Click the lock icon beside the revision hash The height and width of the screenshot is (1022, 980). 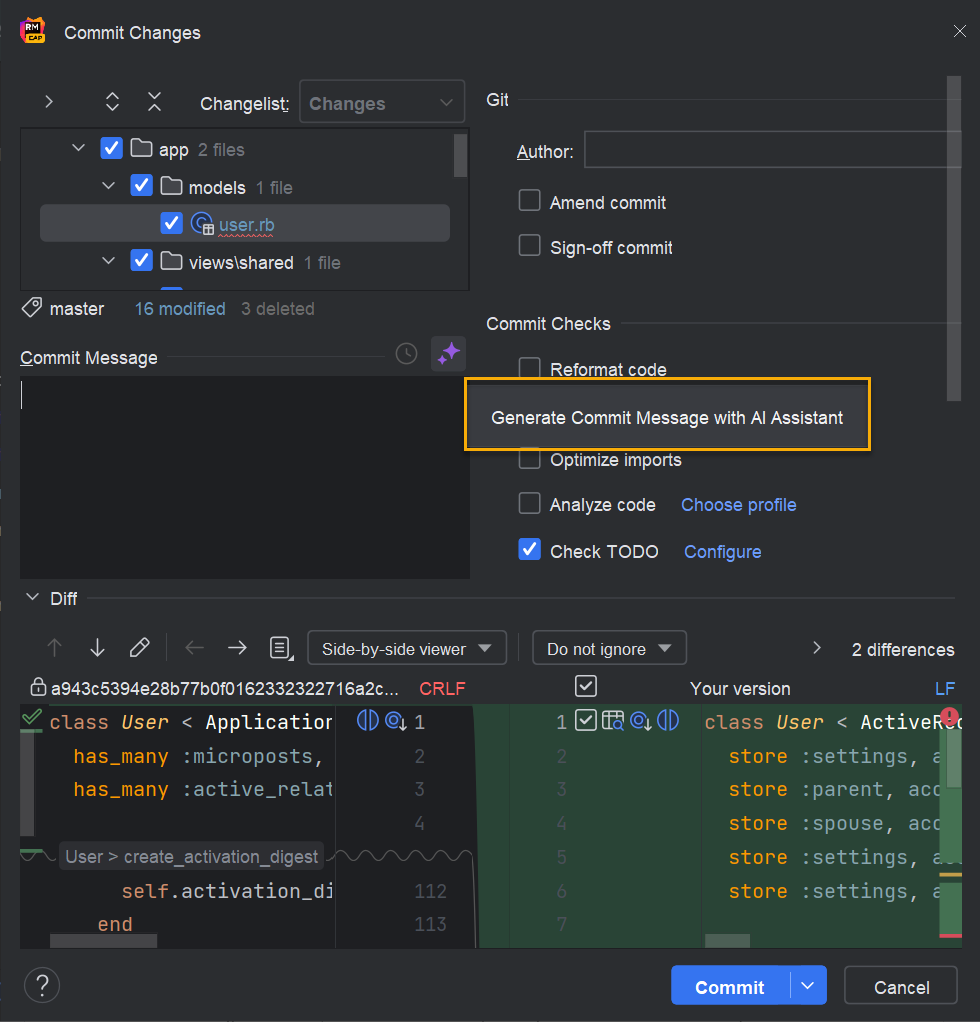coord(38,687)
